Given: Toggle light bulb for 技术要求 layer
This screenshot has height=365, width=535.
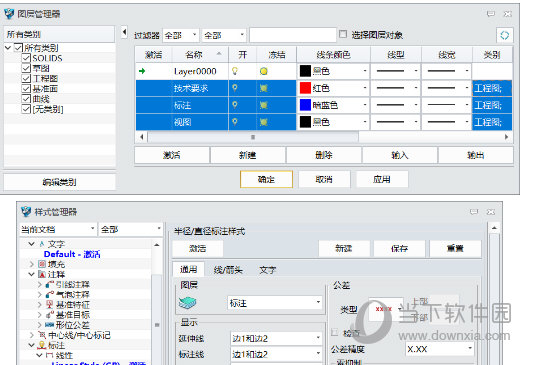Looking at the screenshot, I should [235, 88].
